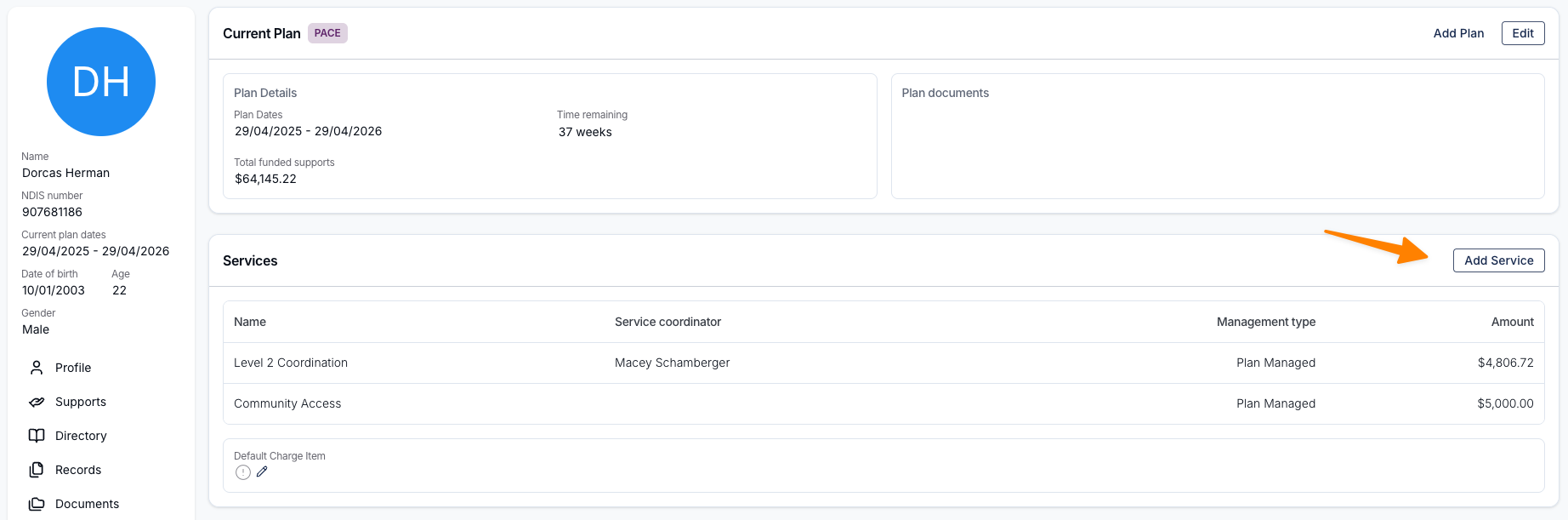
Task: Click the 37 weeks time remaining value
Action: click(585, 132)
